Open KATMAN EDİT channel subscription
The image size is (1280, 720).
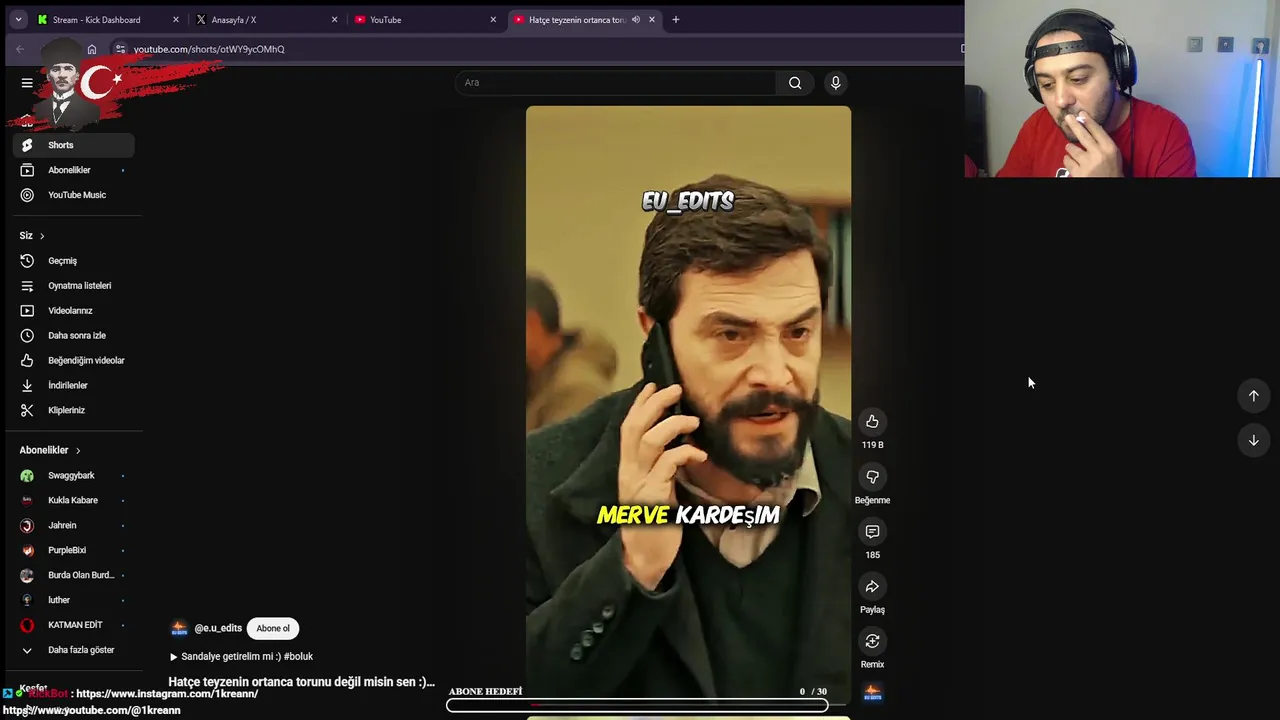coord(74,625)
